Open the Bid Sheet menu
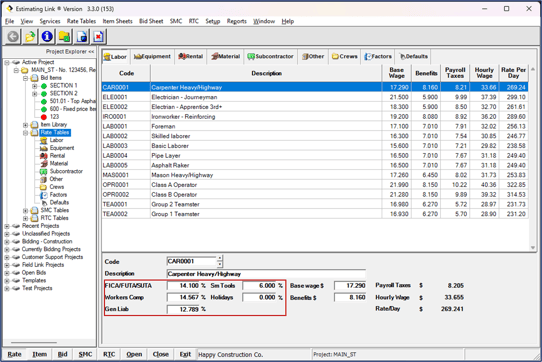The height and width of the screenshot is (362, 542). point(151,21)
